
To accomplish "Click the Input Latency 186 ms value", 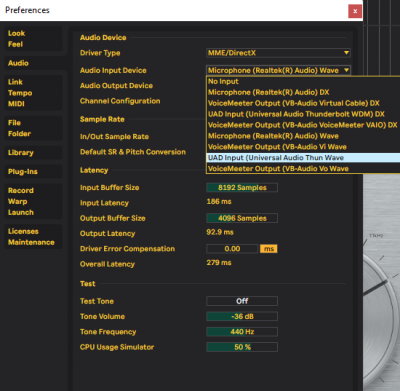I will [219, 201].
